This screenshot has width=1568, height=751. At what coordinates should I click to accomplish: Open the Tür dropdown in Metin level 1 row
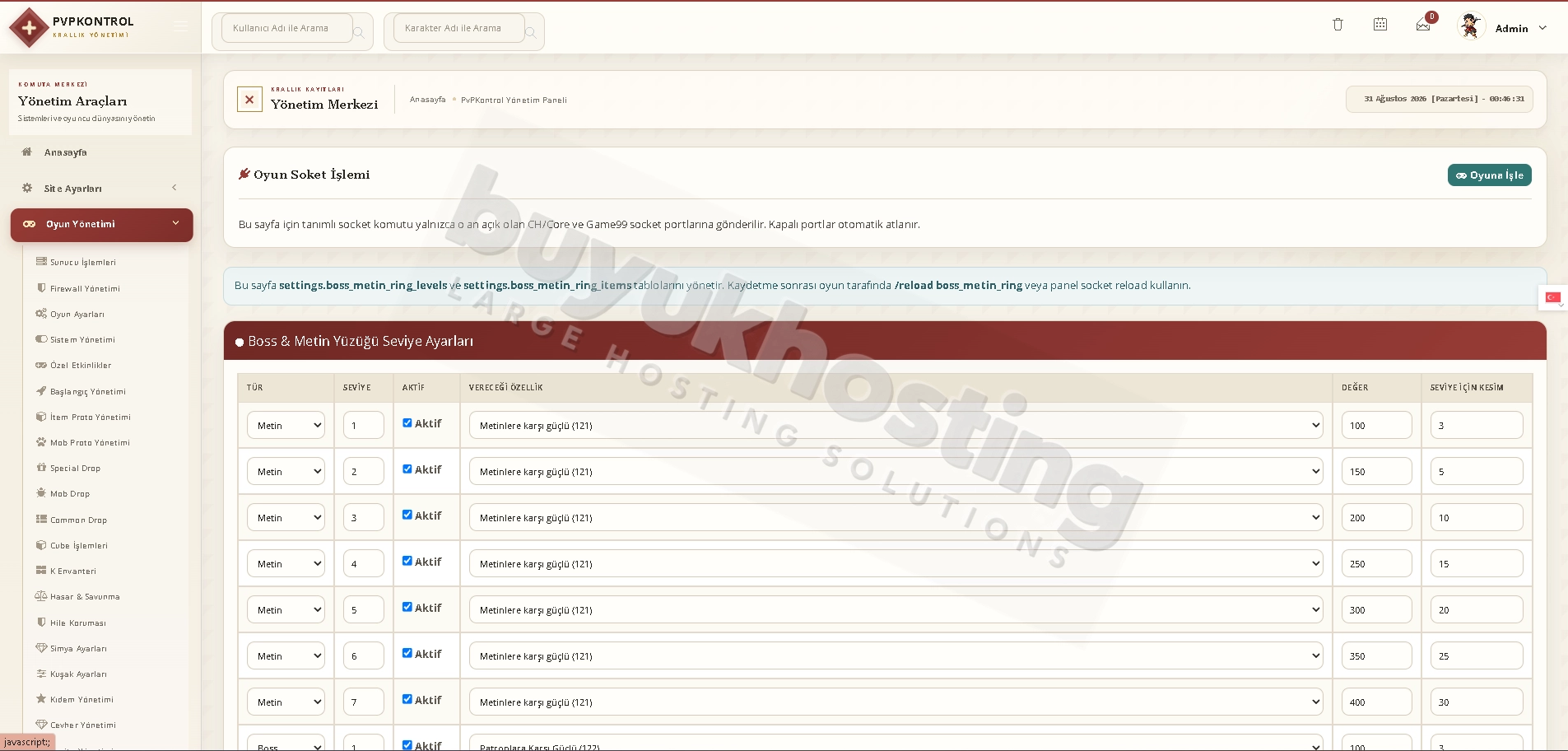tap(286, 425)
